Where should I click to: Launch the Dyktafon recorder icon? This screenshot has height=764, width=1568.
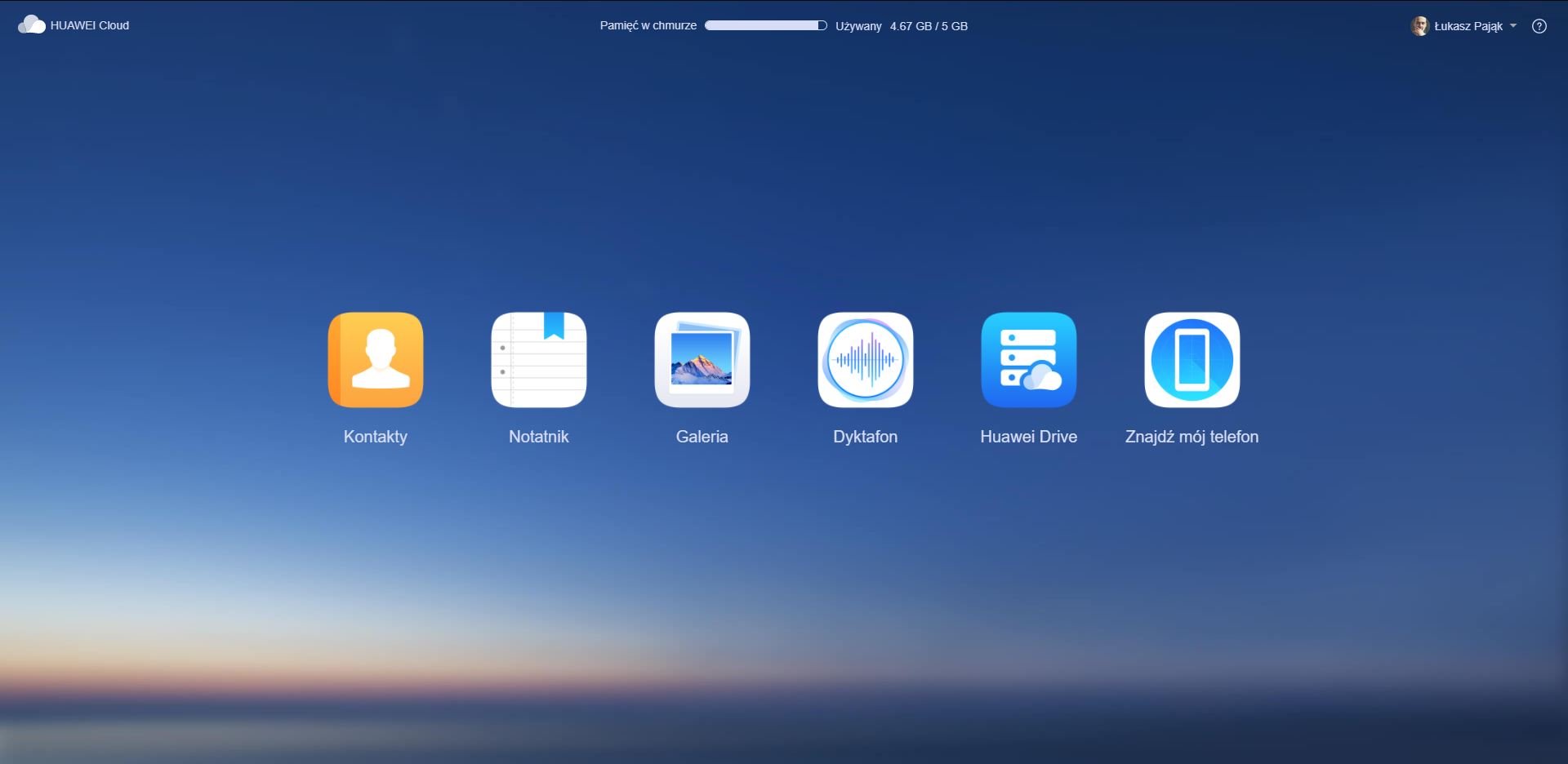pyautogui.click(x=866, y=360)
